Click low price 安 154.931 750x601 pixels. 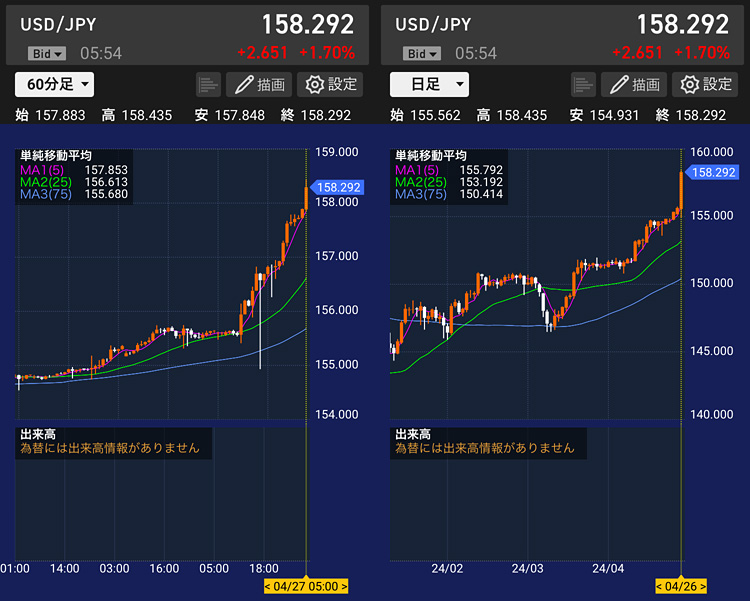(x=605, y=115)
